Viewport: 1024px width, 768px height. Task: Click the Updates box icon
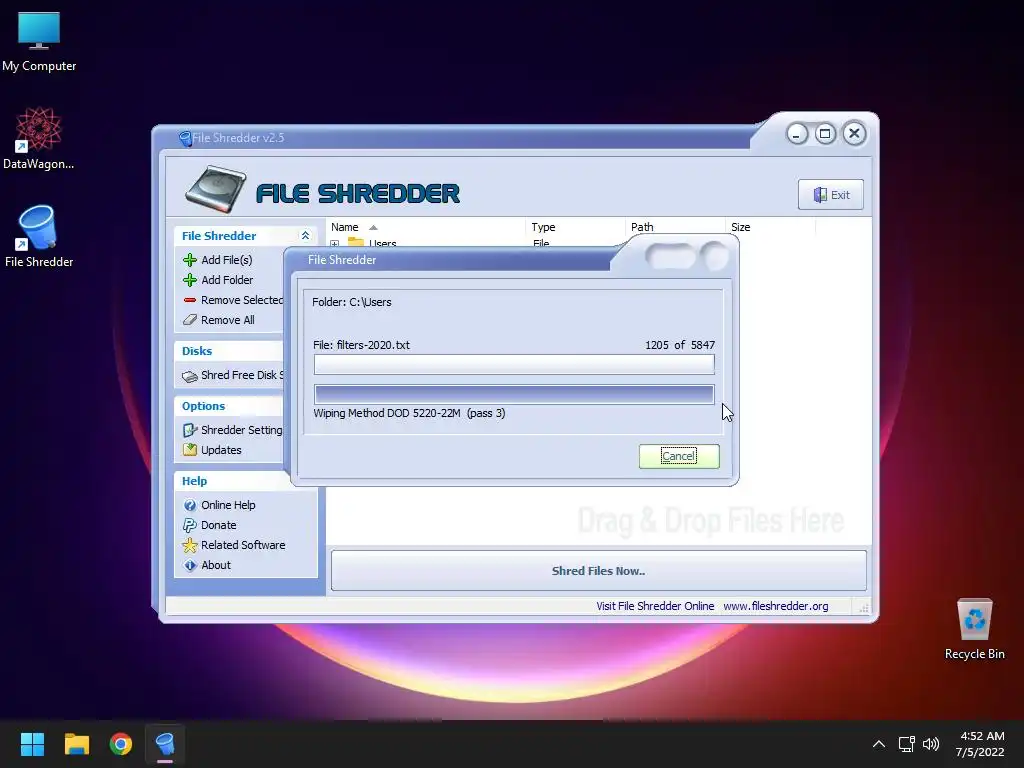(x=190, y=450)
